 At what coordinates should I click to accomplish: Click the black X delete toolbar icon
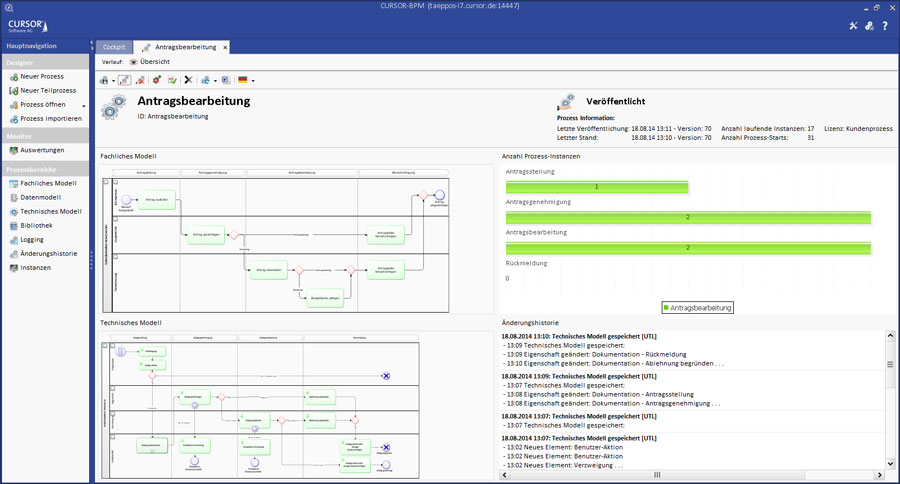coord(188,80)
